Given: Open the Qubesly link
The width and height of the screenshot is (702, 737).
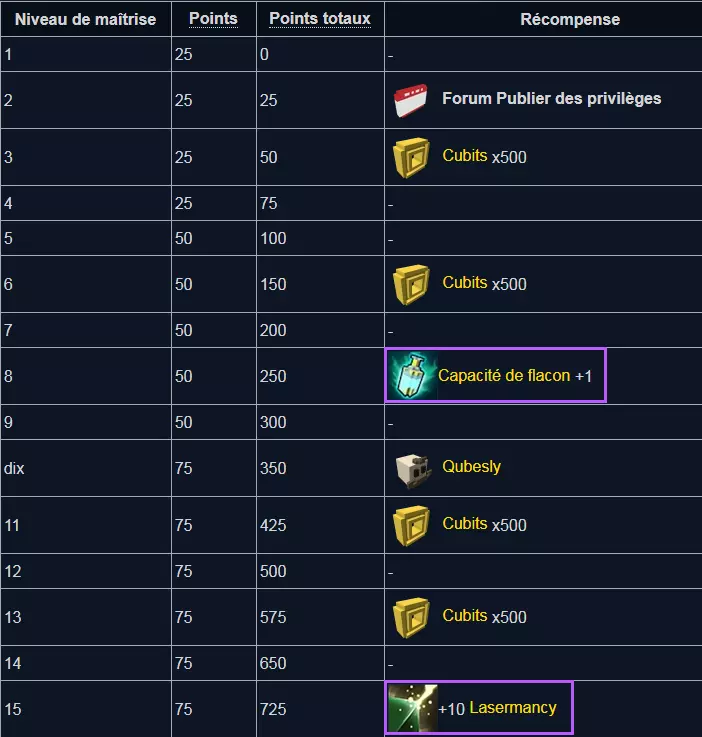Looking at the screenshot, I should 471,467.
